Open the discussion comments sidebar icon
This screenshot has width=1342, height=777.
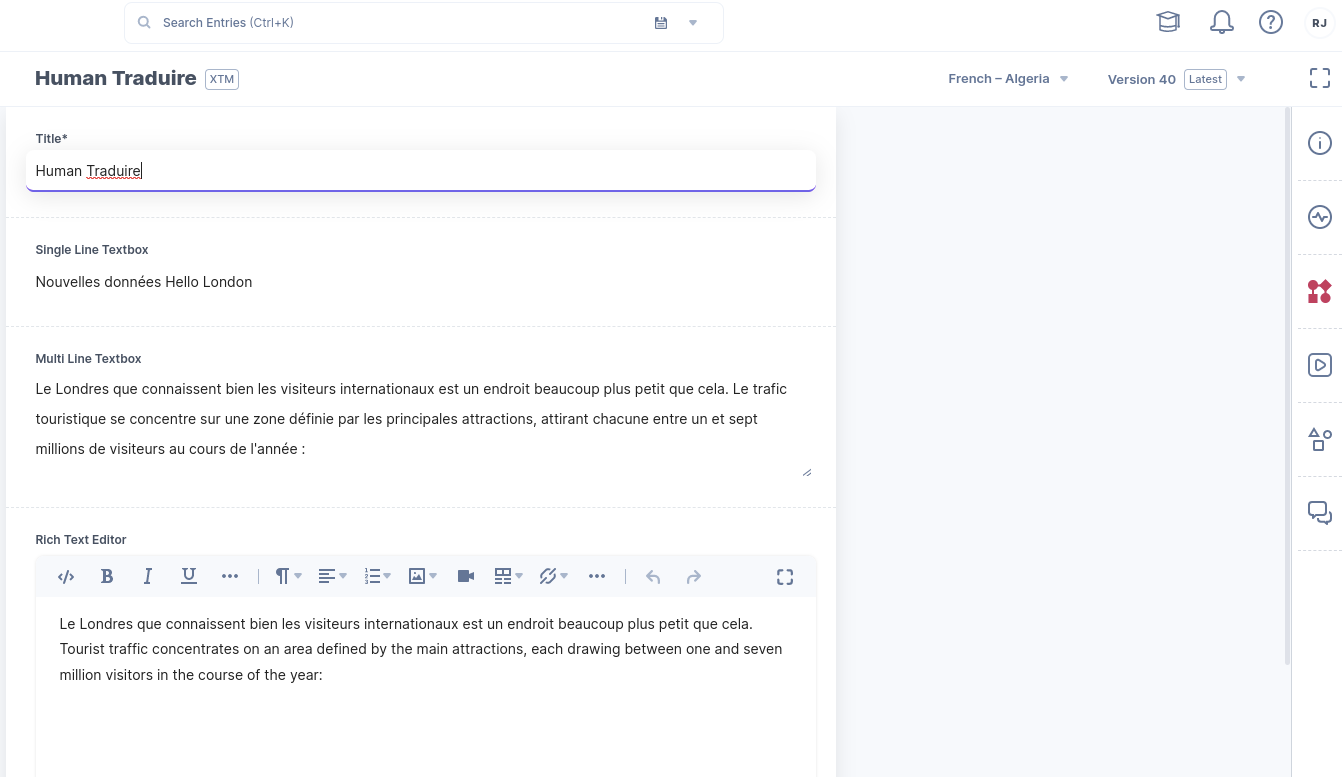1320,513
